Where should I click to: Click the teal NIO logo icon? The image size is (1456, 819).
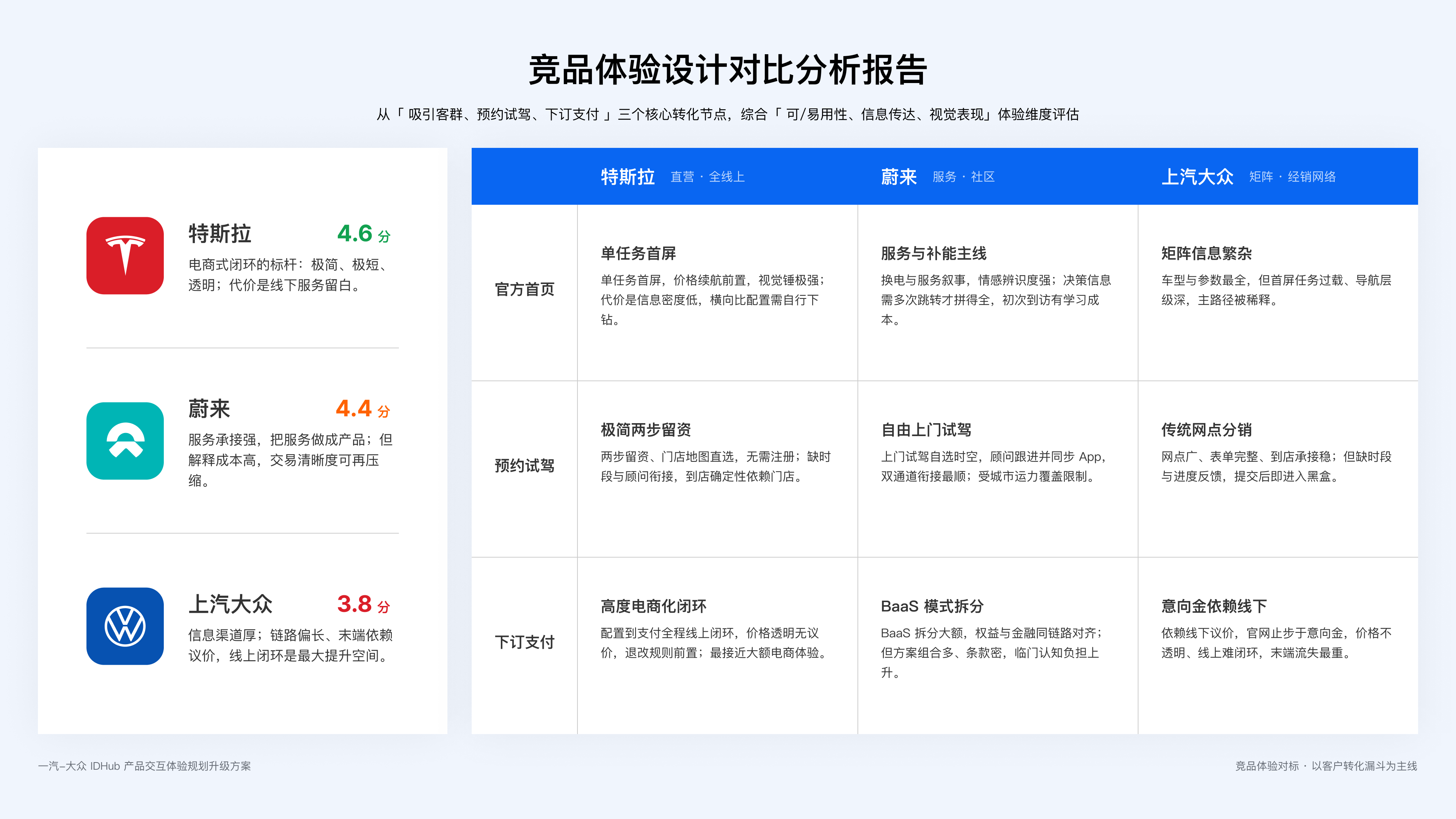point(125,441)
